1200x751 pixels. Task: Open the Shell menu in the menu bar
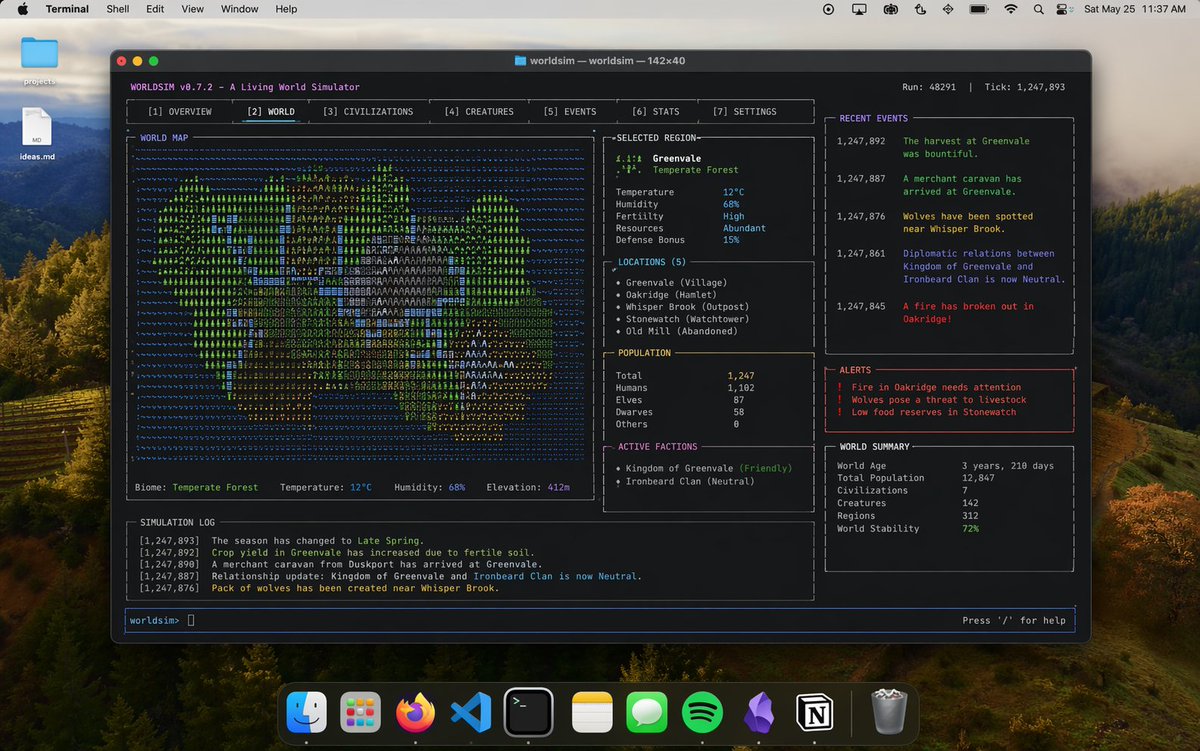click(x=117, y=9)
